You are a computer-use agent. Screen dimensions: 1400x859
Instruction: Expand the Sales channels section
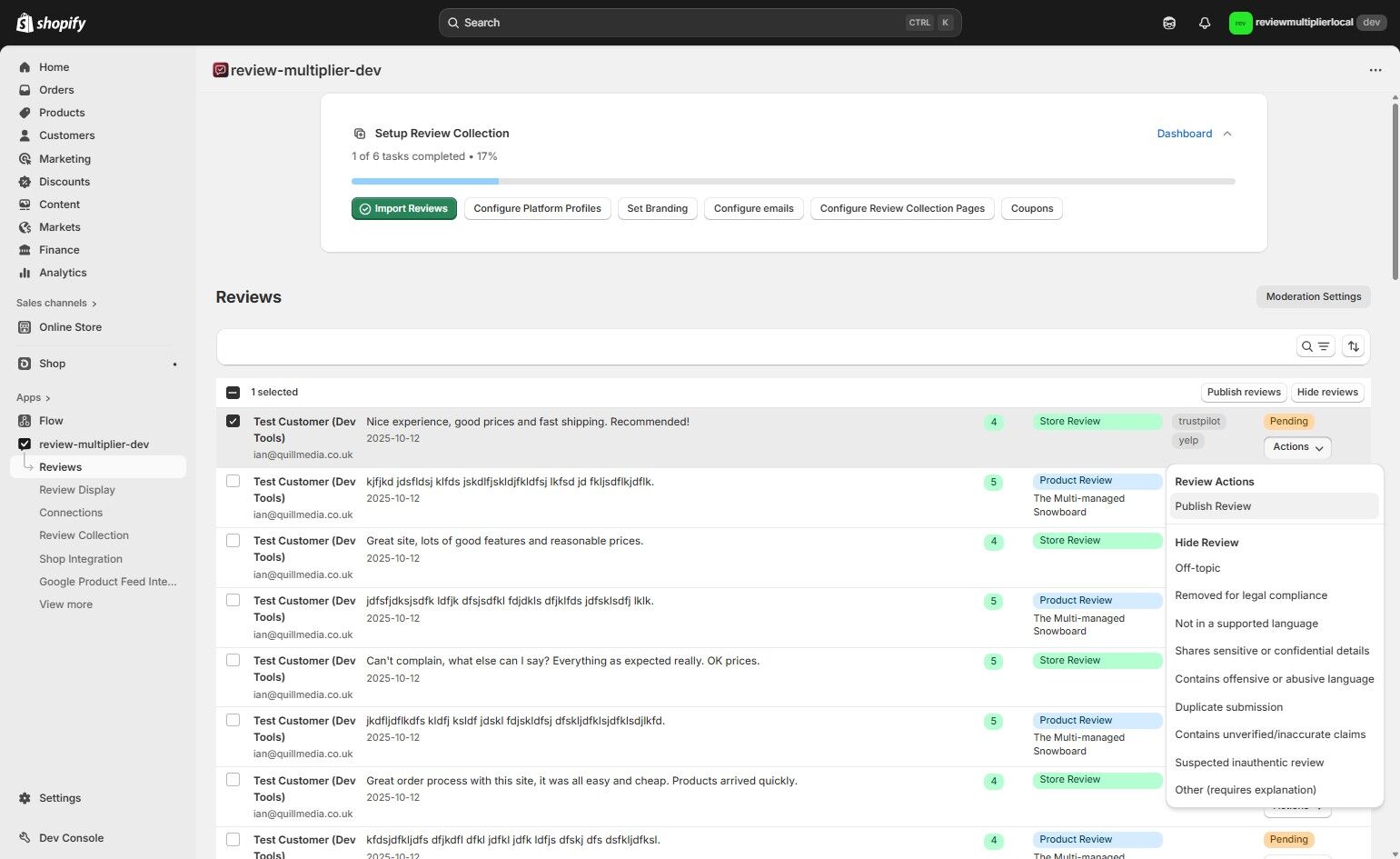point(56,304)
